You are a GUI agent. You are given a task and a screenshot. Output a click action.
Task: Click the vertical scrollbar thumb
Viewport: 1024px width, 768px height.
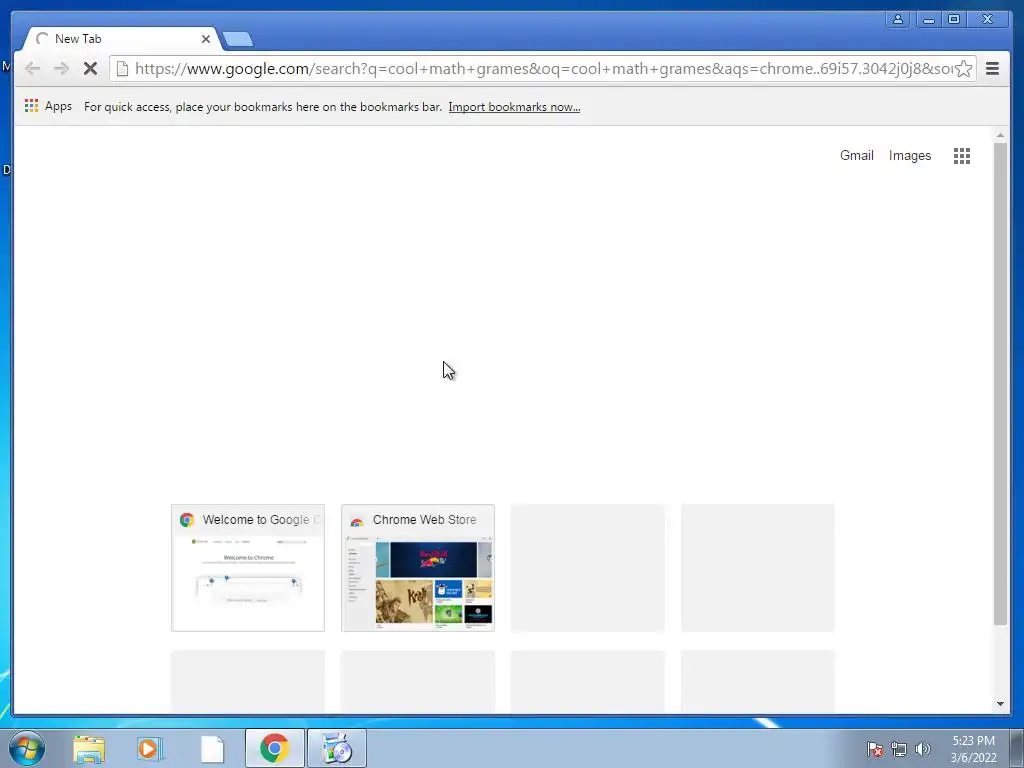tap(1000, 383)
